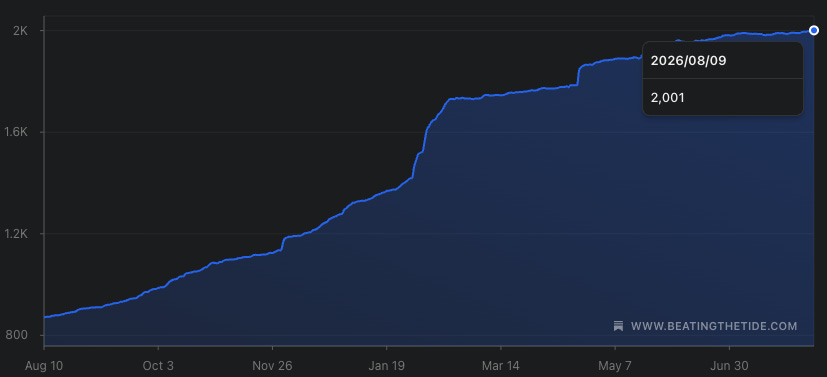The width and height of the screenshot is (827, 377).
Task: Click the Mar 14 x-axis label
Action: click(501, 365)
